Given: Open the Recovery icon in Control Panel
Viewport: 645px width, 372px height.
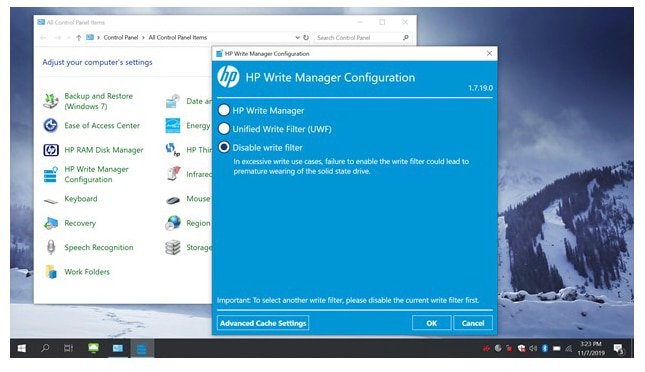Looking at the screenshot, I should 51,223.
